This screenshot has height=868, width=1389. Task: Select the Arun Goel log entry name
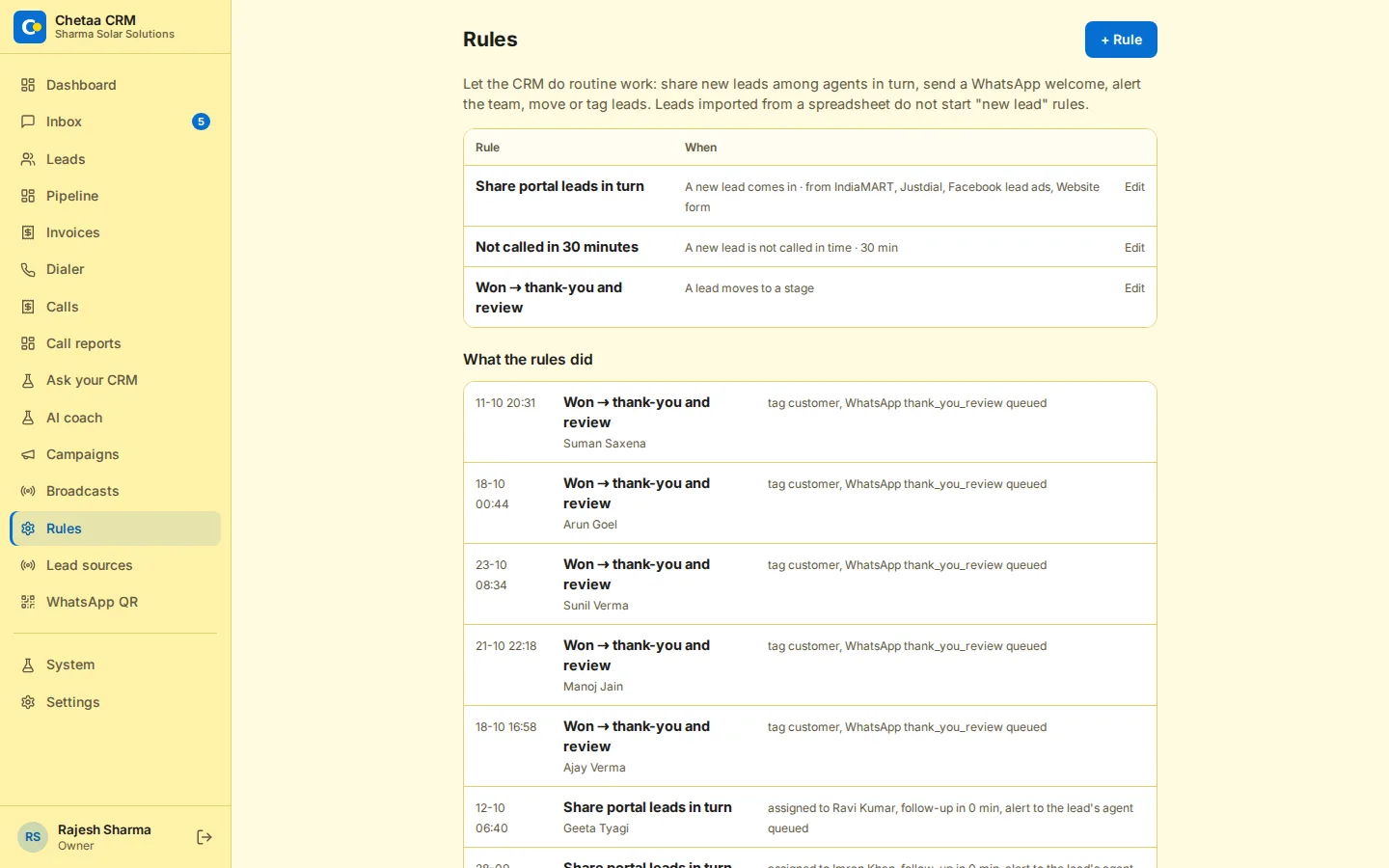click(590, 525)
